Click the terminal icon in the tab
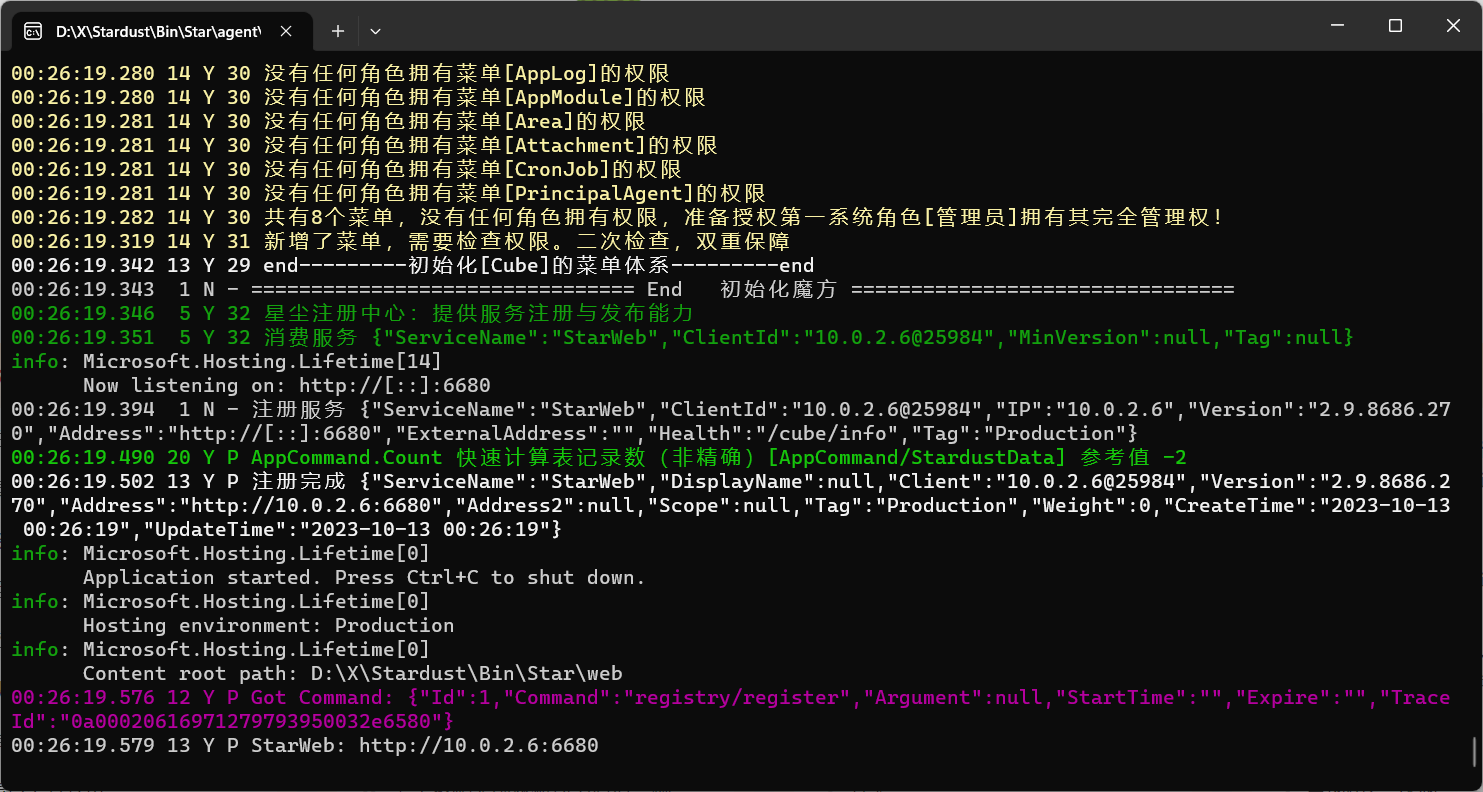 click(x=32, y=31)
